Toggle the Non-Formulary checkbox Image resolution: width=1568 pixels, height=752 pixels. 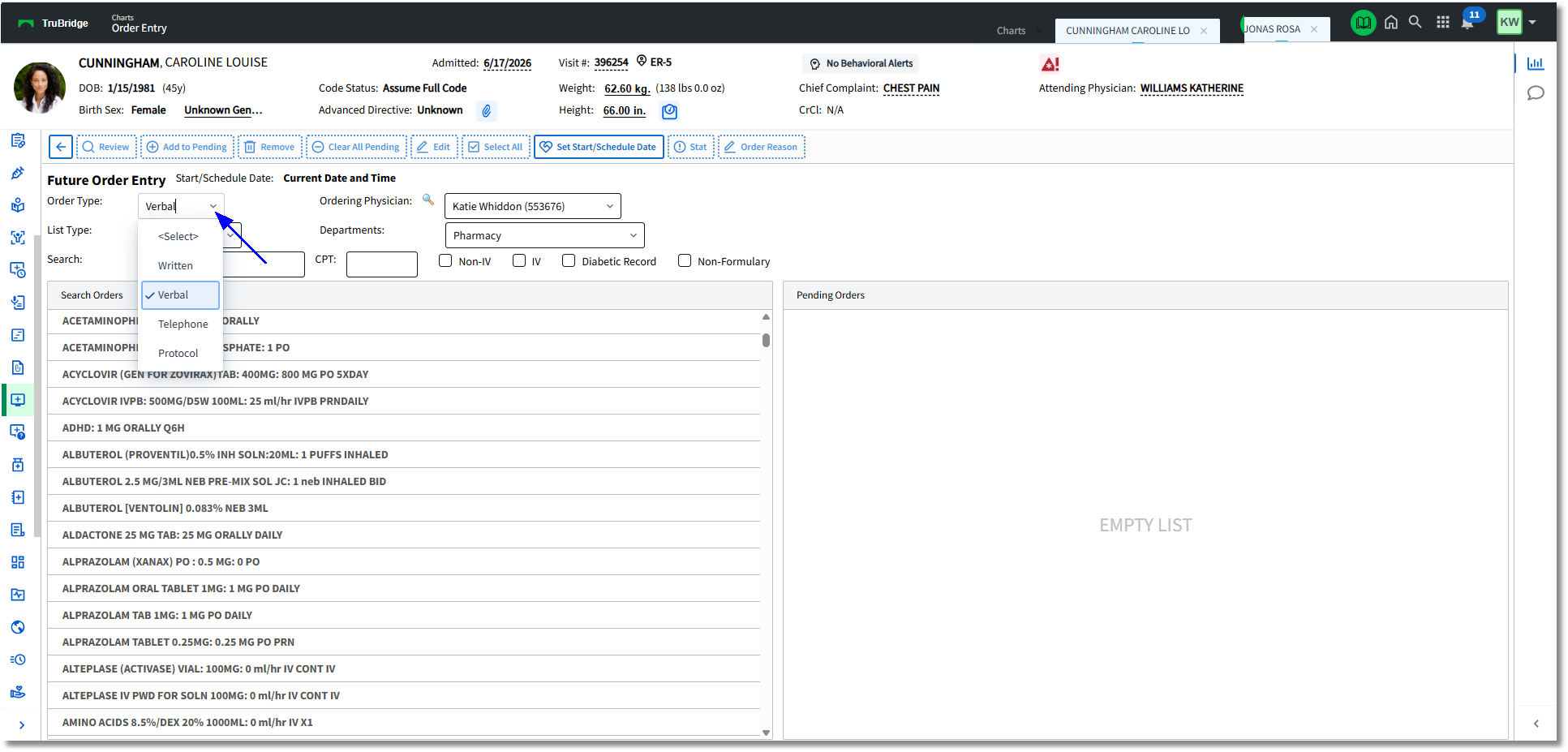pos(685,260)
